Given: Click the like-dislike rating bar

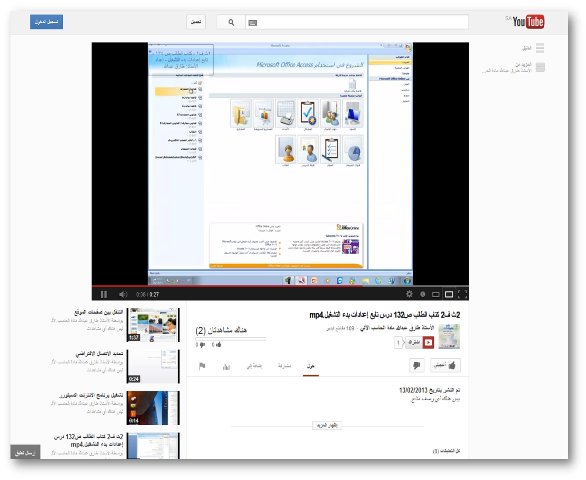Looking at the screenshot, I should click(x=231, y=339).
